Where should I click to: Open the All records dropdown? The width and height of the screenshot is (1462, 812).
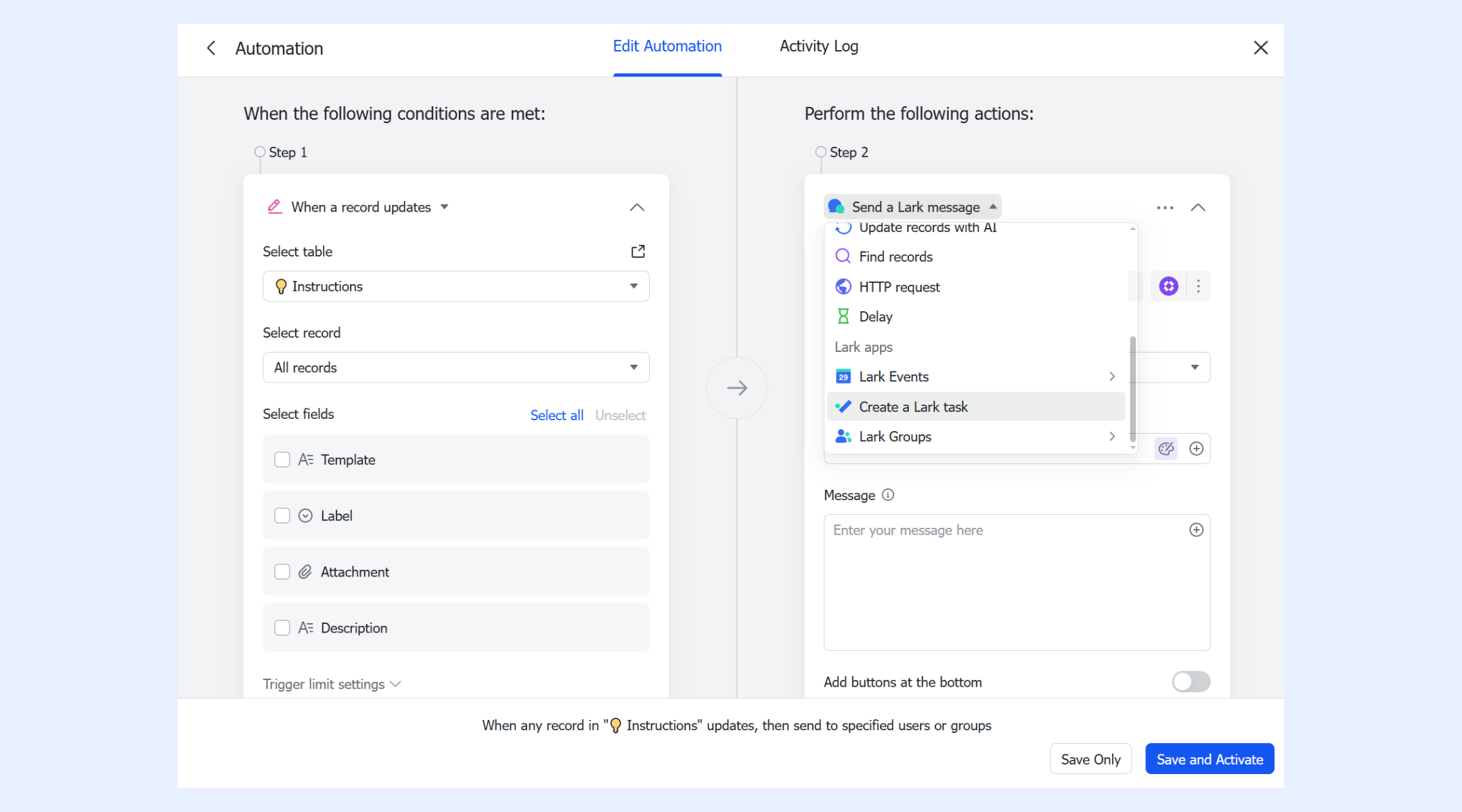tap(456, 367)
